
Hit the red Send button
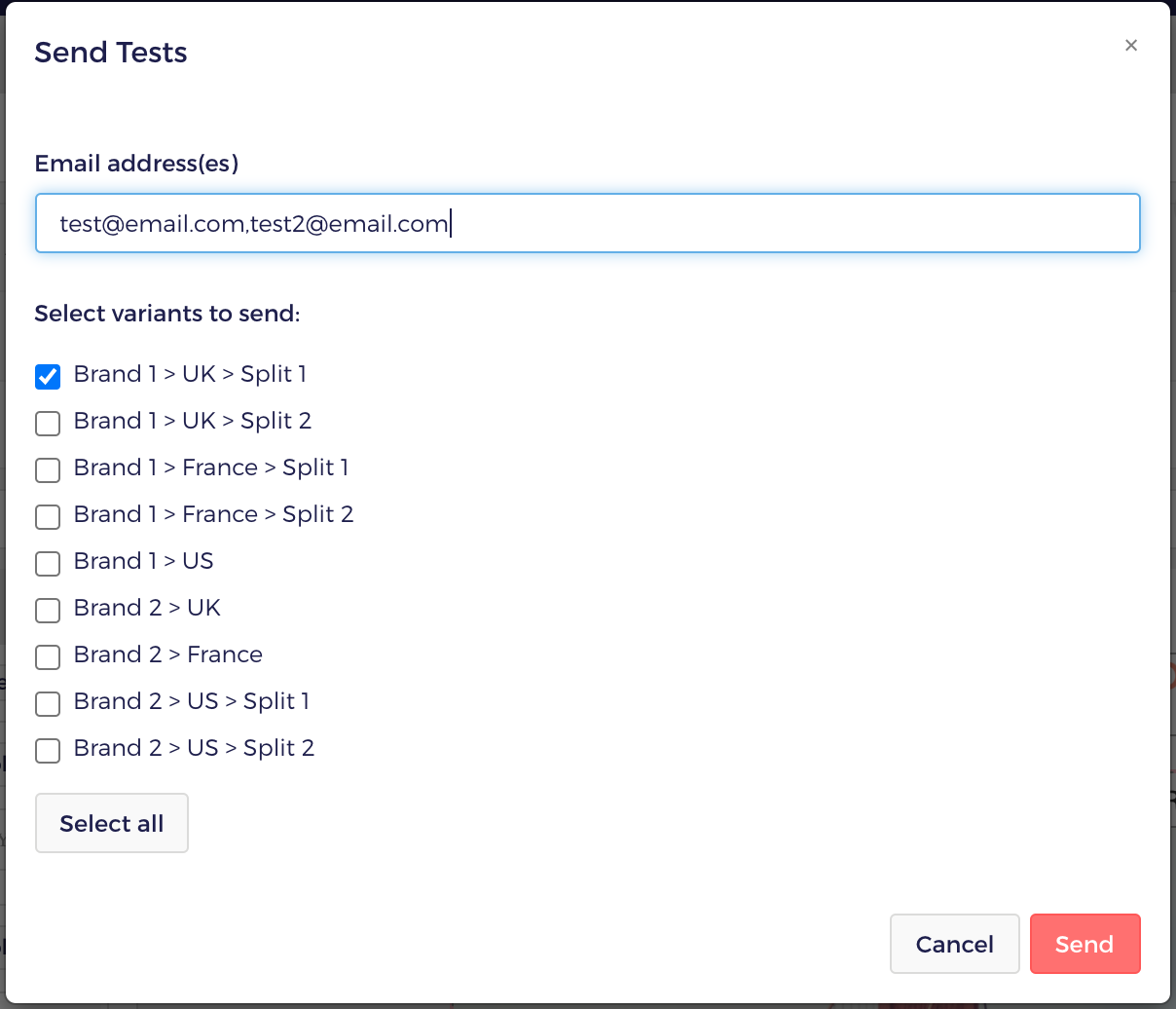coord(1084,944)
